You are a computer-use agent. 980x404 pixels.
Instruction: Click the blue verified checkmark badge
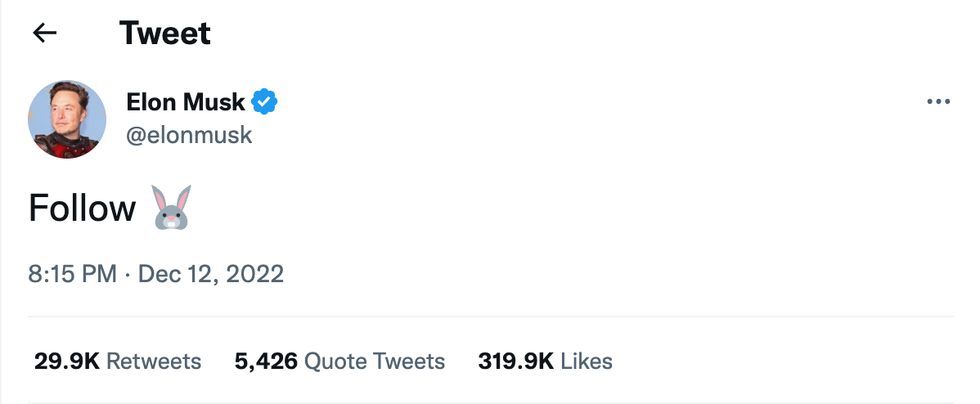264,101
